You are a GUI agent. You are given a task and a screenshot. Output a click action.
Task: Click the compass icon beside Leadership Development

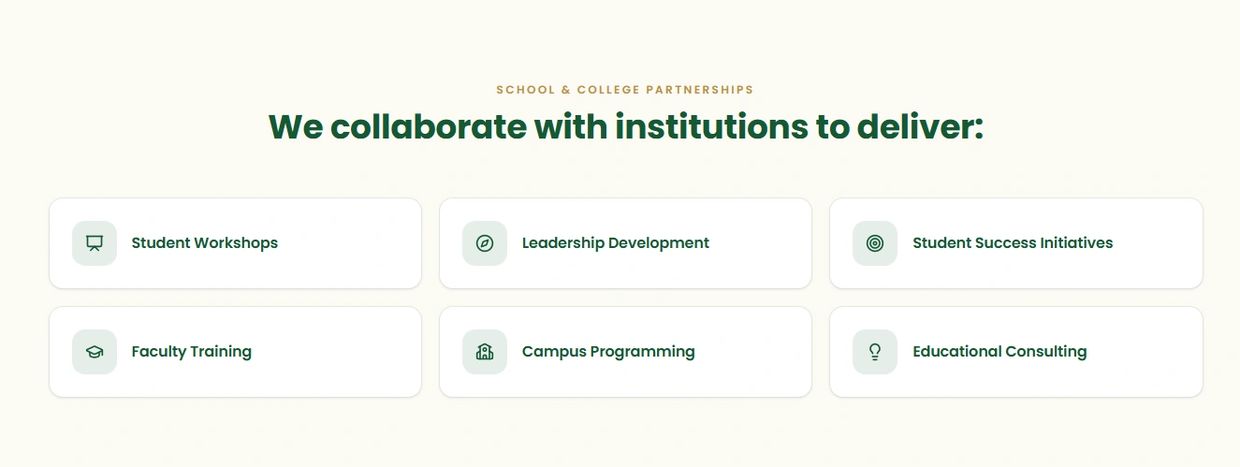pyautogui.click(x=485, y=243)
